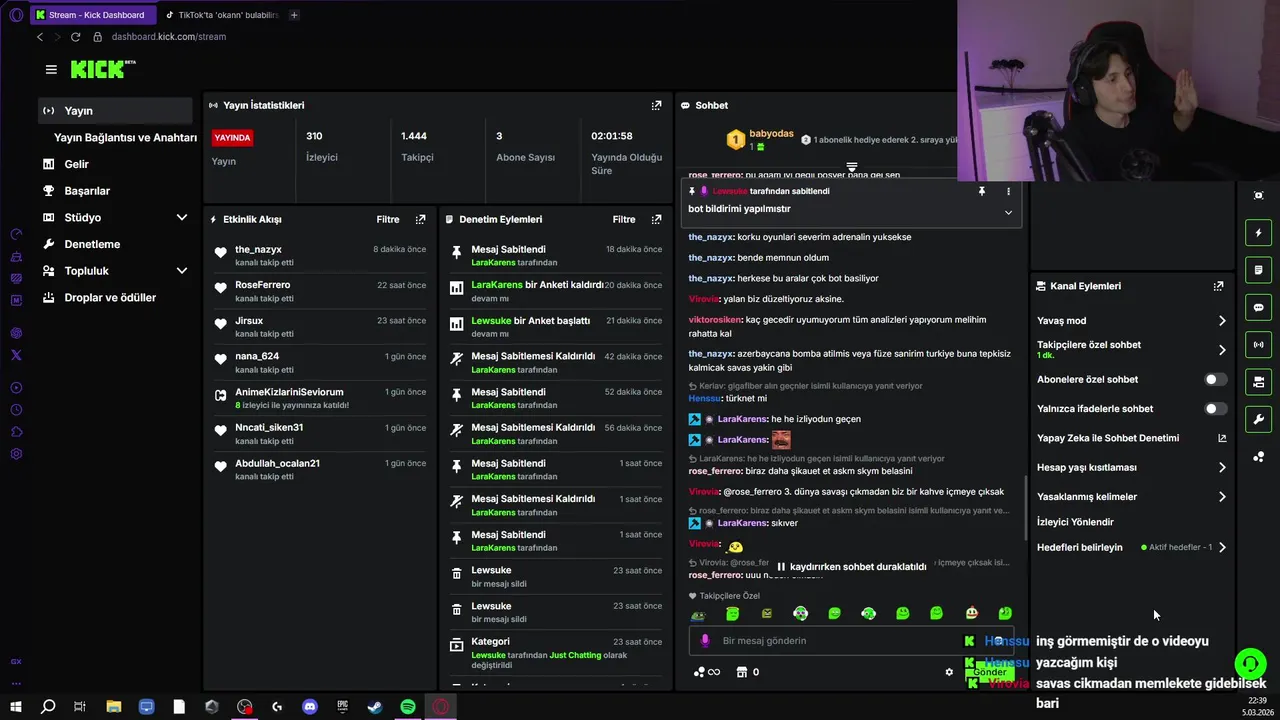
Task: Open Steam from the taskbar
Action: (375, 707)
